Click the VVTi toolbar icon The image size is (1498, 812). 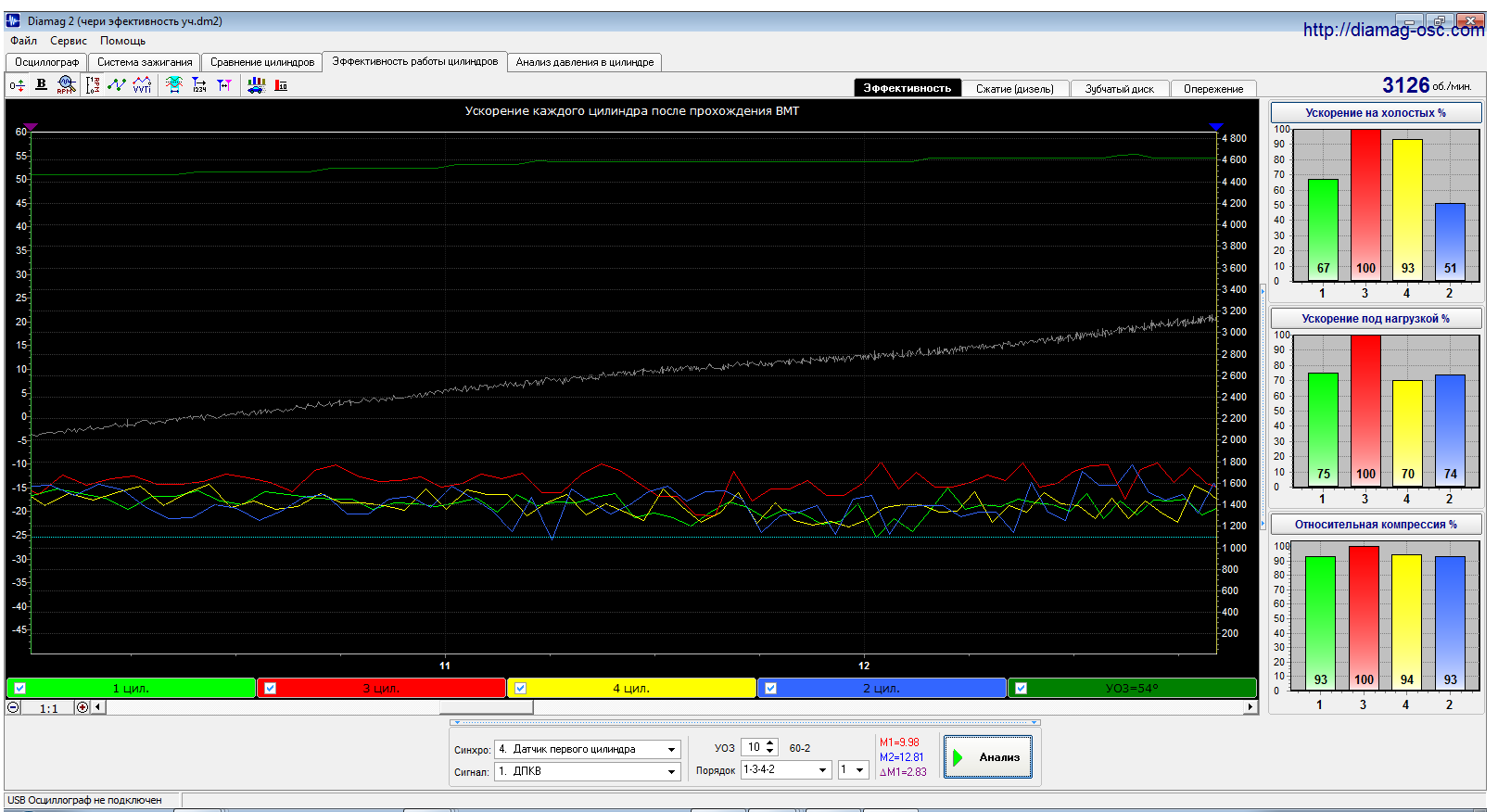pyautogui.click(x=142, y=85)
